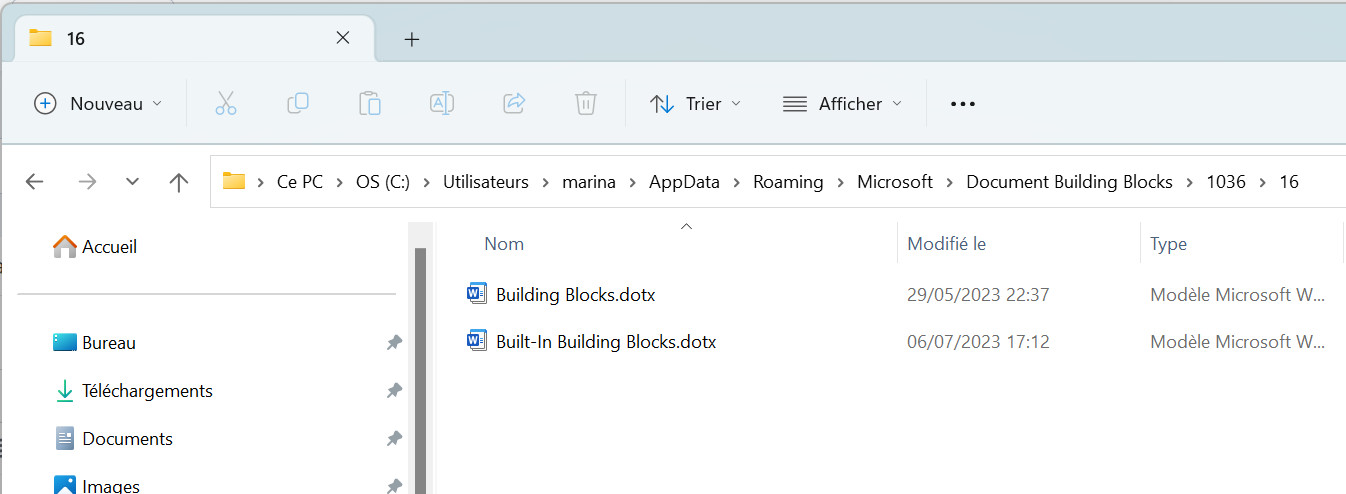1346x494 pixels.
Task: Navigate to Roaming in the address path
Action: (788, 181)
